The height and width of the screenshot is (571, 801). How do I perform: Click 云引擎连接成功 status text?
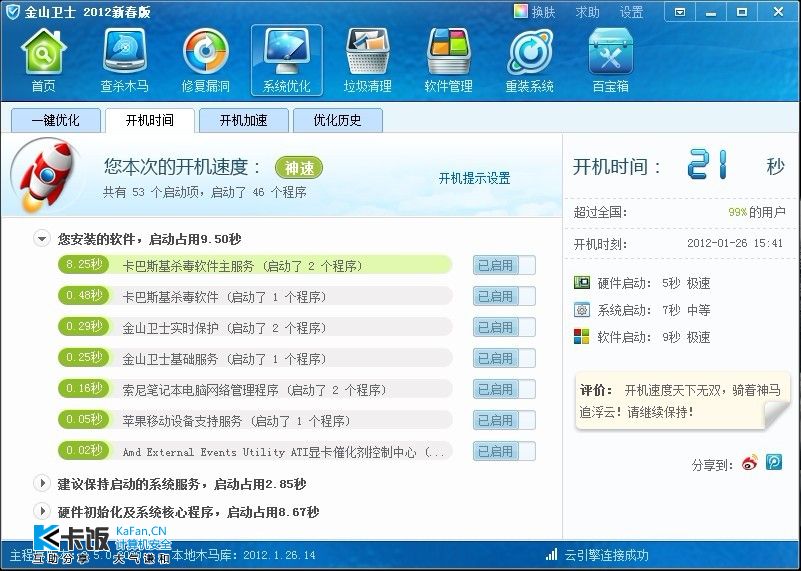[606, 555]
